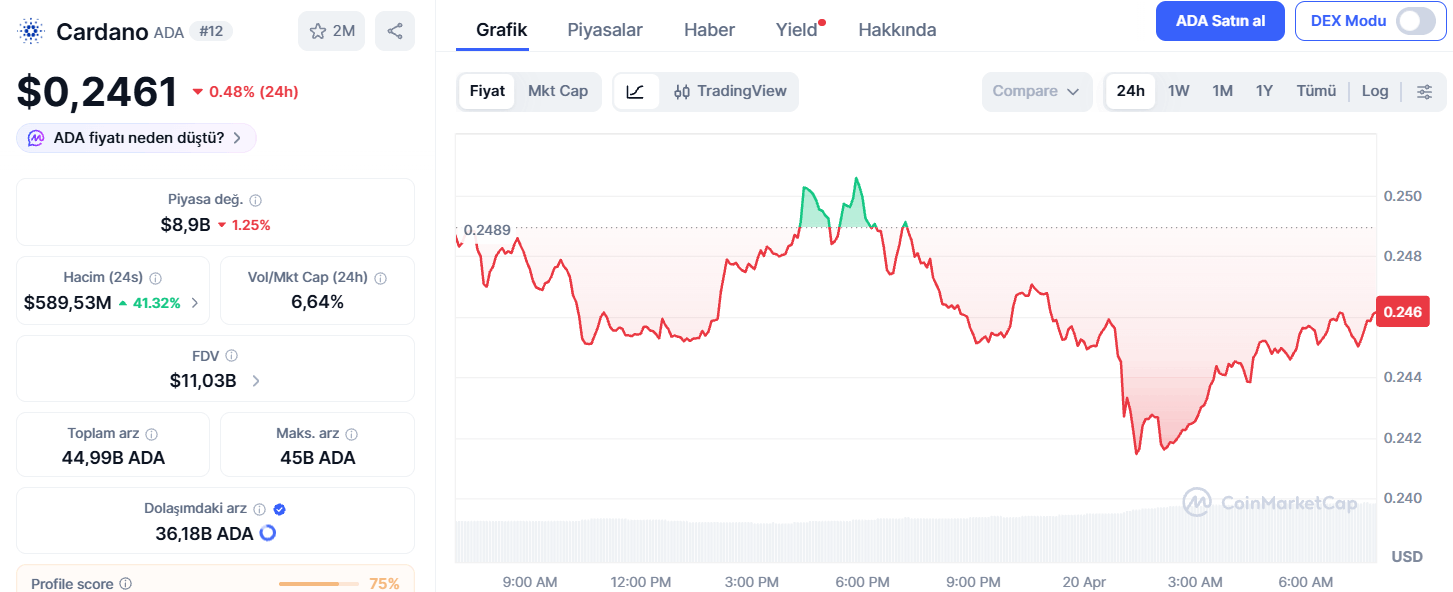
Task: Enable Log scale on chart
Action: pyautogui.click(x=1375, y=91)
